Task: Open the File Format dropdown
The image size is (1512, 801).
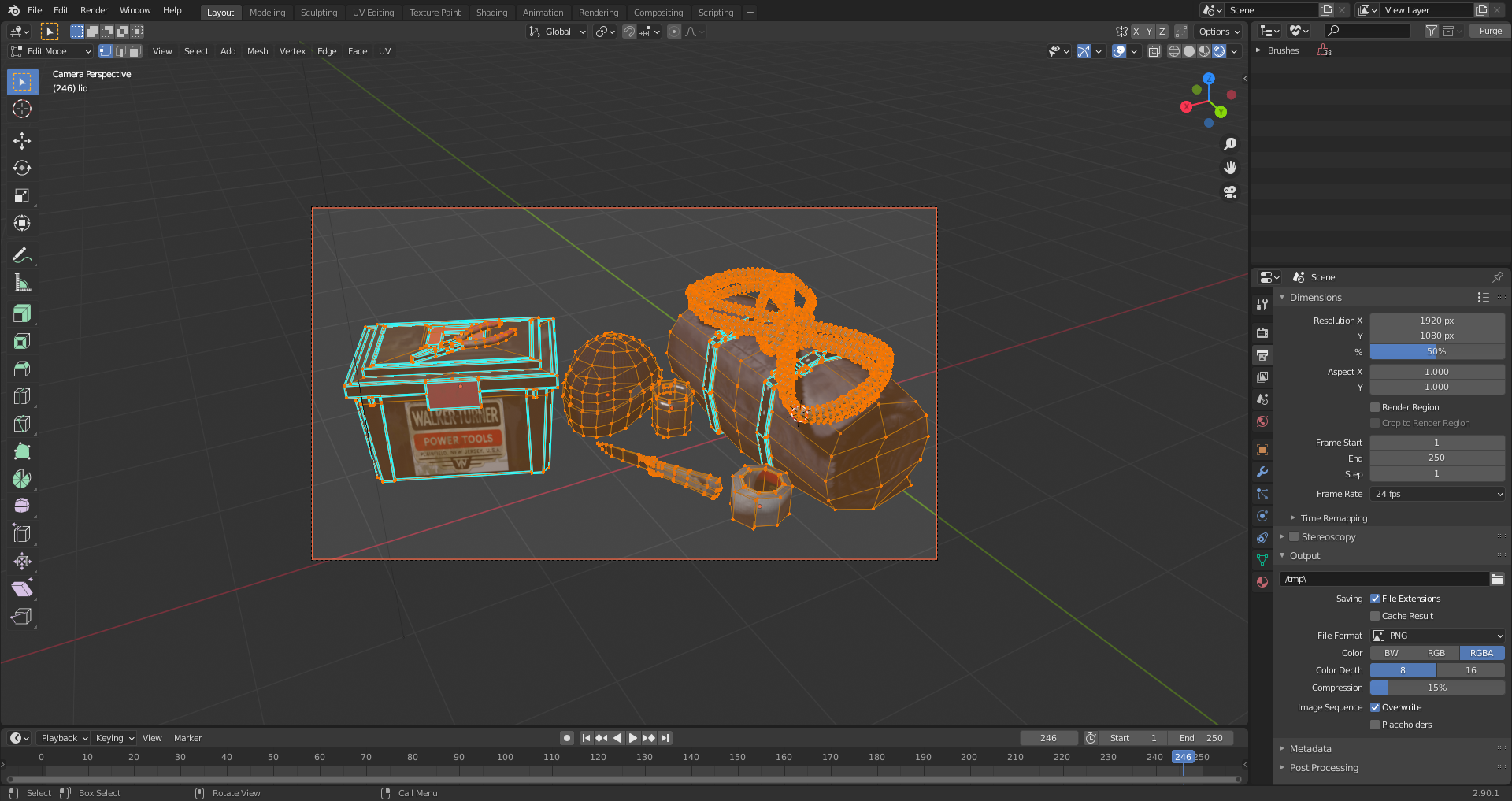Action: [x=1436, y=636]
